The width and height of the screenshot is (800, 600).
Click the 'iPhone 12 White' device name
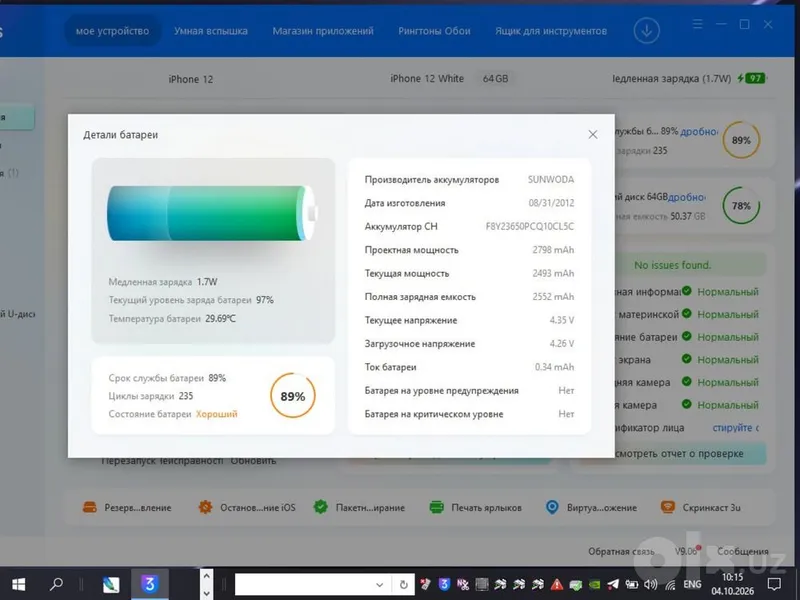tap(427, 79)
